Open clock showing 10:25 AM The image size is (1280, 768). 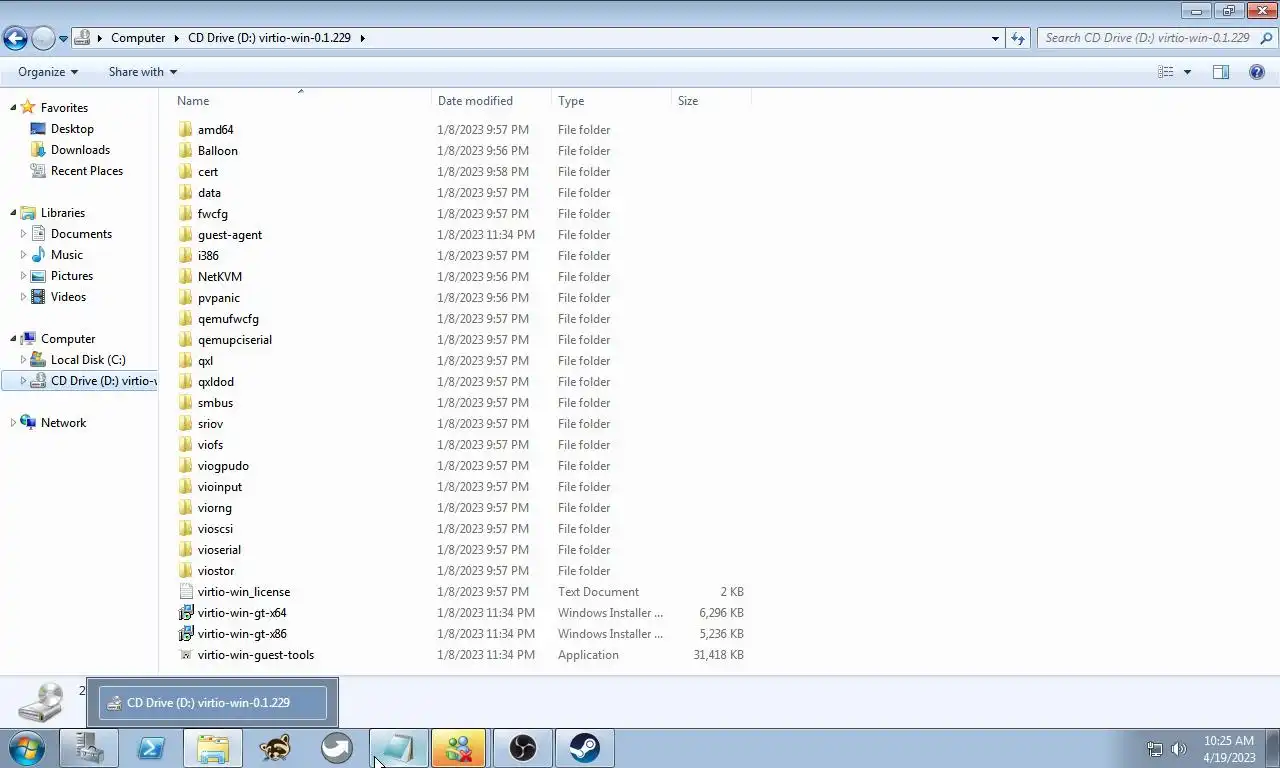click(x=1229, y=749)
